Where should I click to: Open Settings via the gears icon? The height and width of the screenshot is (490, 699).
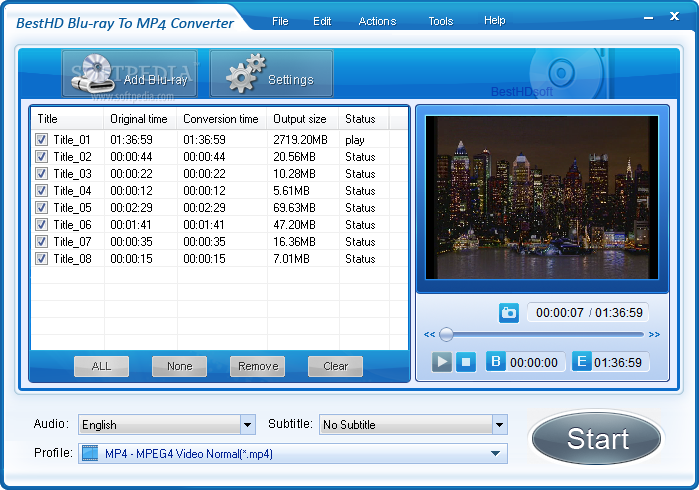pyautogui.click(x=246, y=73)
